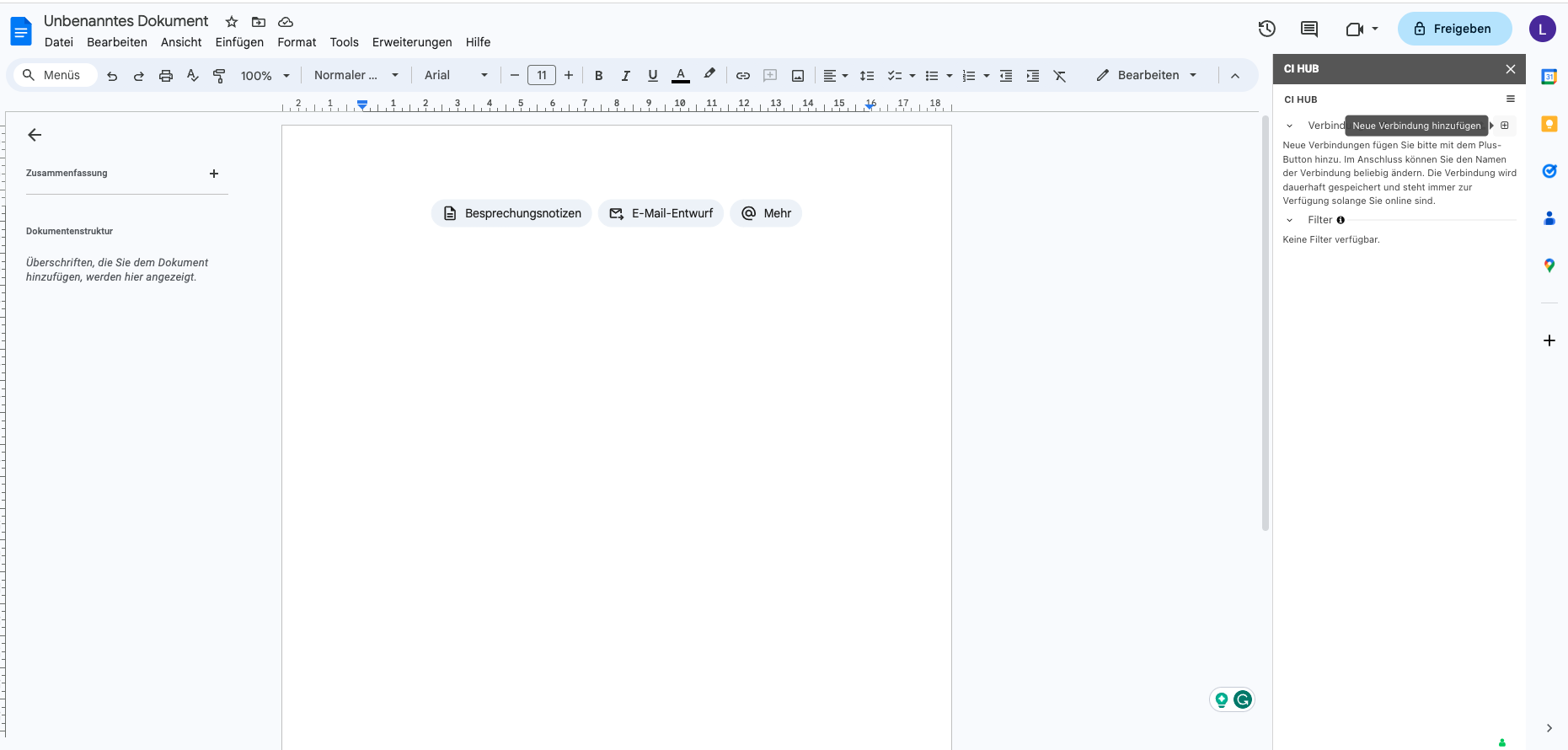1568x750 pixels.
Task: Open the Einfügen menu
Action: pyautogui.click(x=239, y=42)
